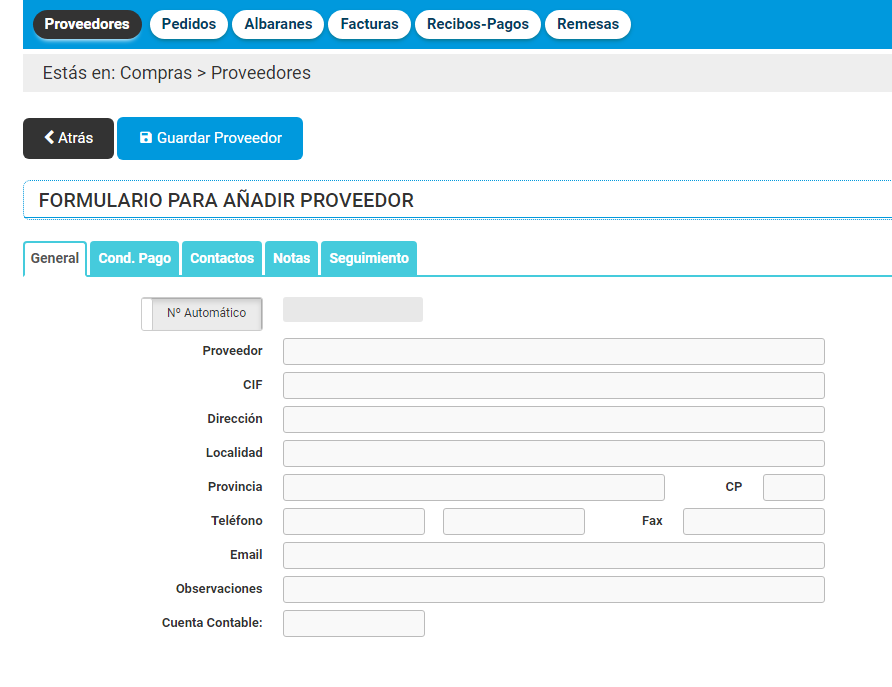Switch to the Notas tab
The image size is (892, 687).
pos(291,258)
